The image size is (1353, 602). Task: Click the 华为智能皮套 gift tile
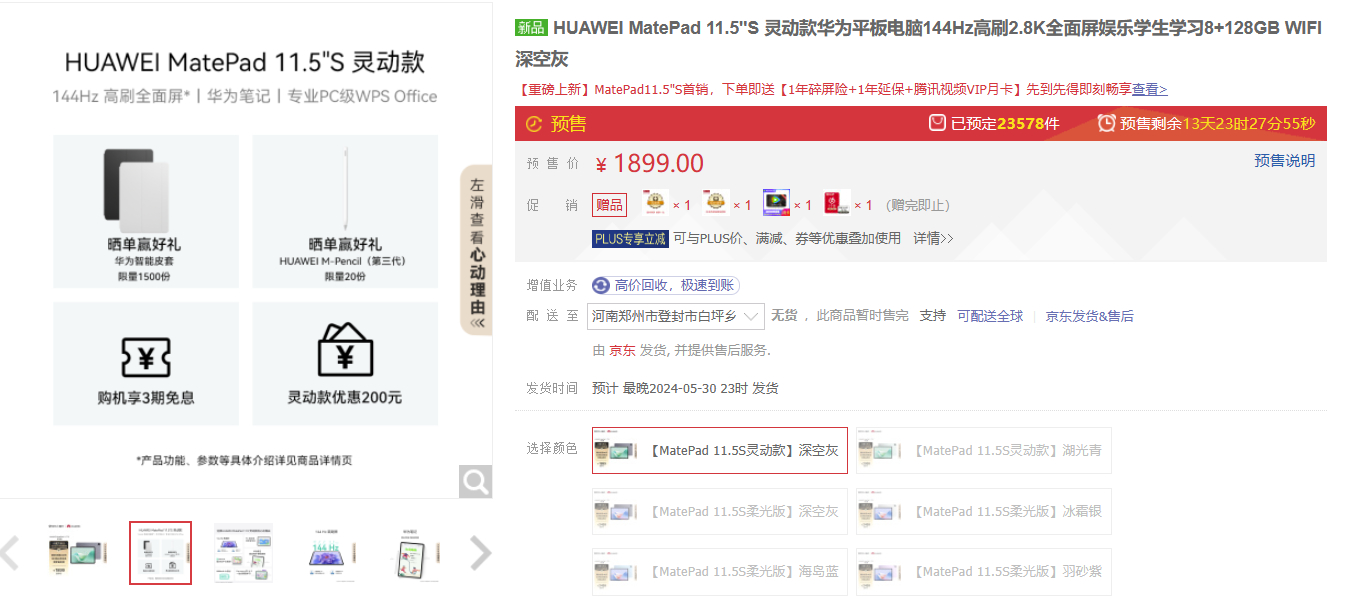click(x=146, y=211)
